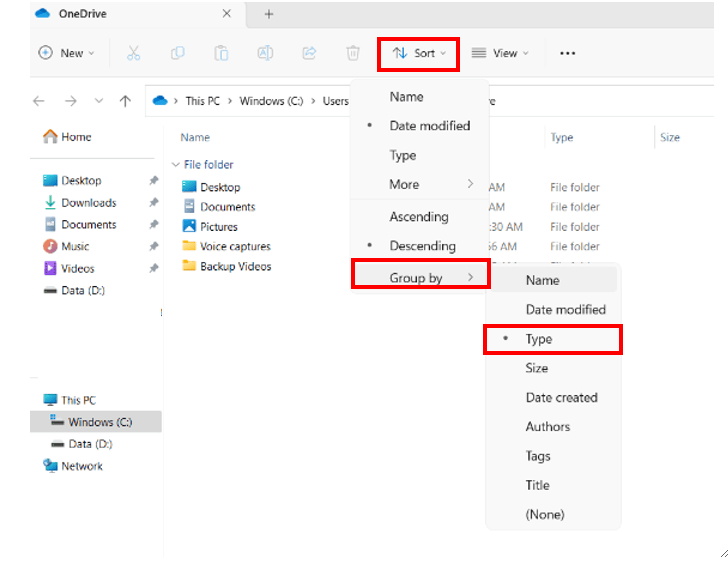Group by Type in submenu
This screenshot has height=569, width=728.
point(552,339)
